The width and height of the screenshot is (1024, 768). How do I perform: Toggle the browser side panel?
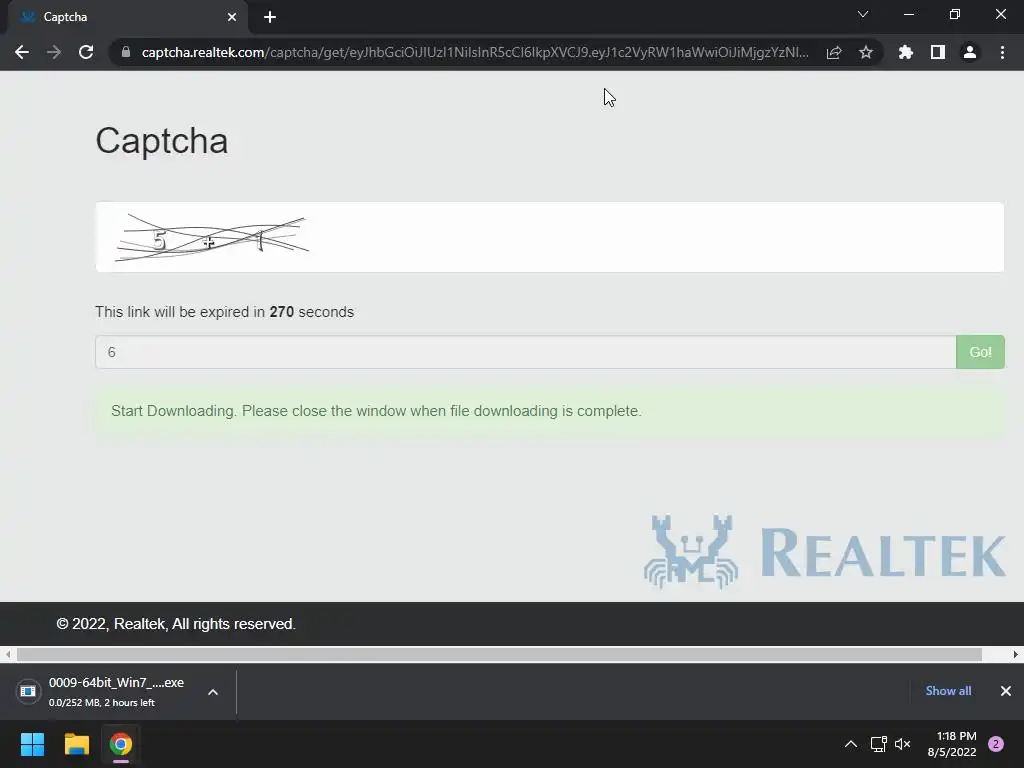[x=938, y=52]
